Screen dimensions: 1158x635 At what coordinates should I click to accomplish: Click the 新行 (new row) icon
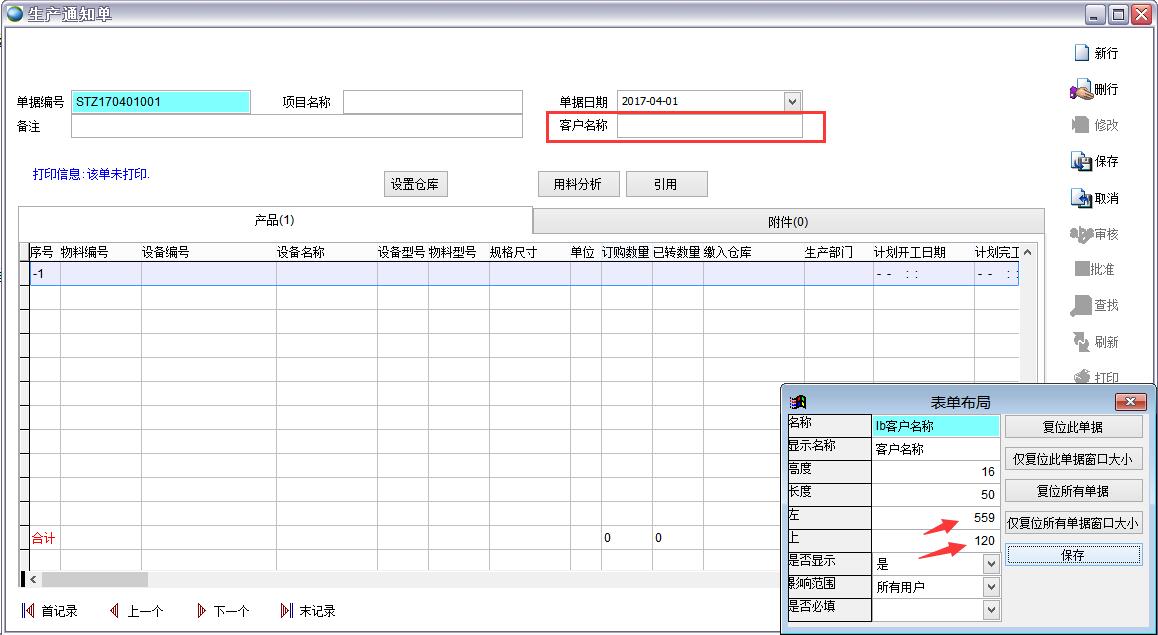[x=1081, y=53]
